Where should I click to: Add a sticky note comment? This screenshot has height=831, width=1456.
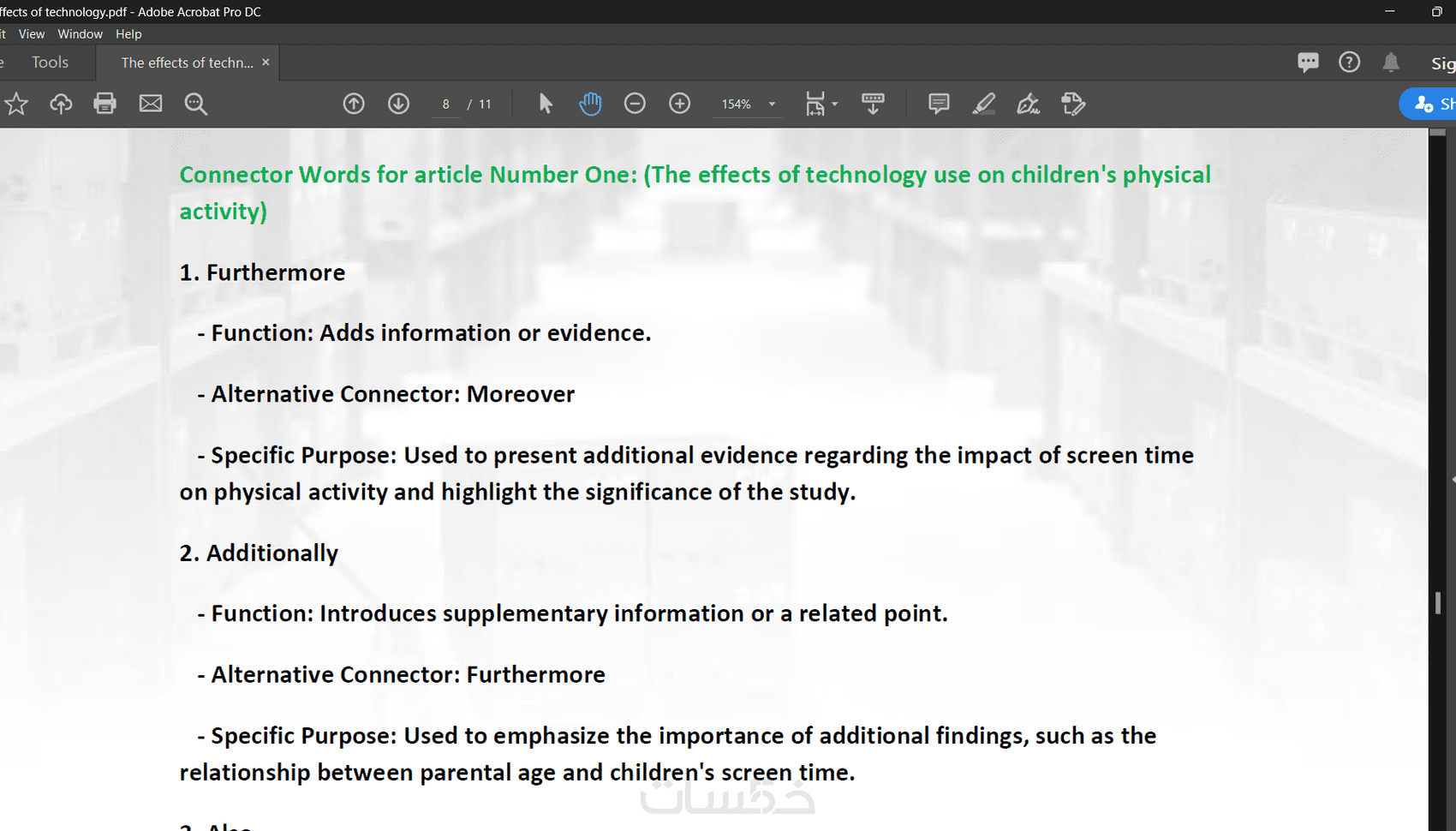tap(939, 104)
